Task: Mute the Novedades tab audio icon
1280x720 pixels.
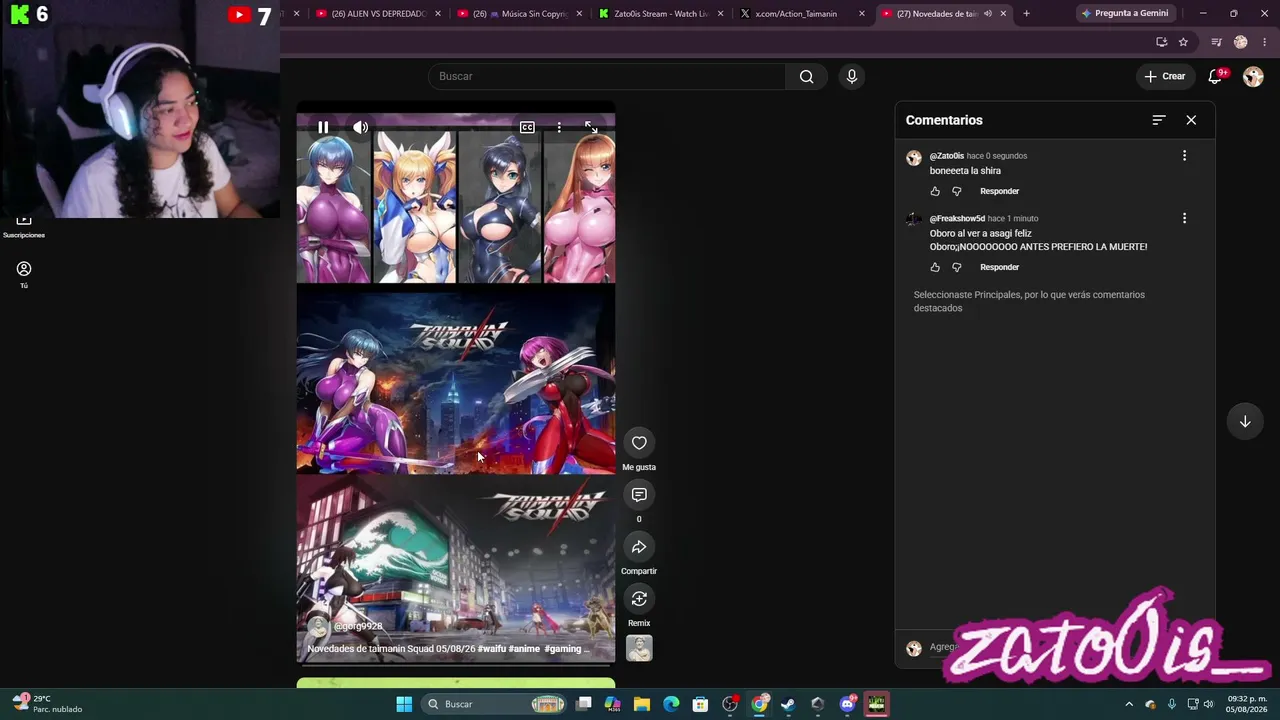Action: 987,14
